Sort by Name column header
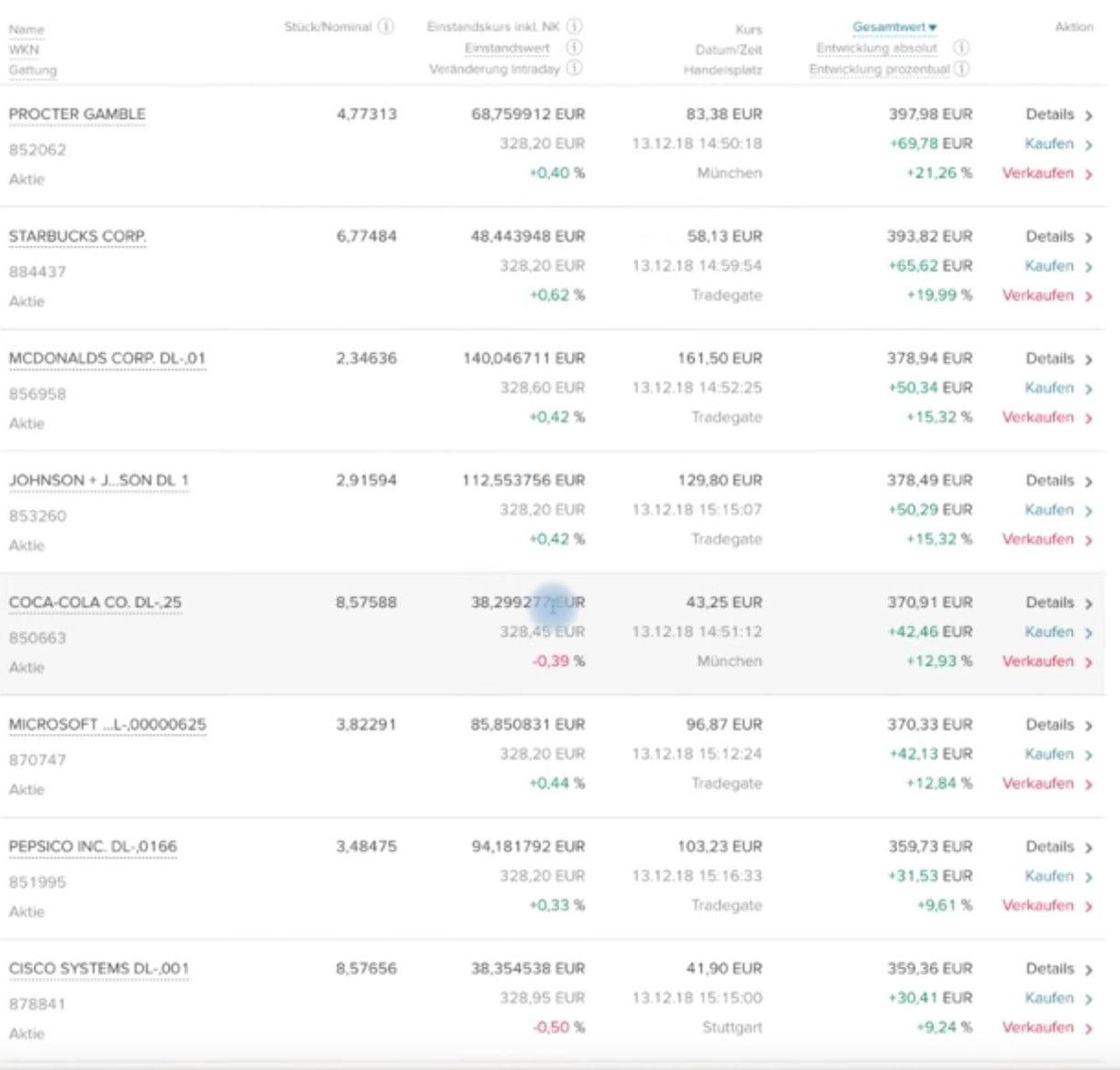 26,29
